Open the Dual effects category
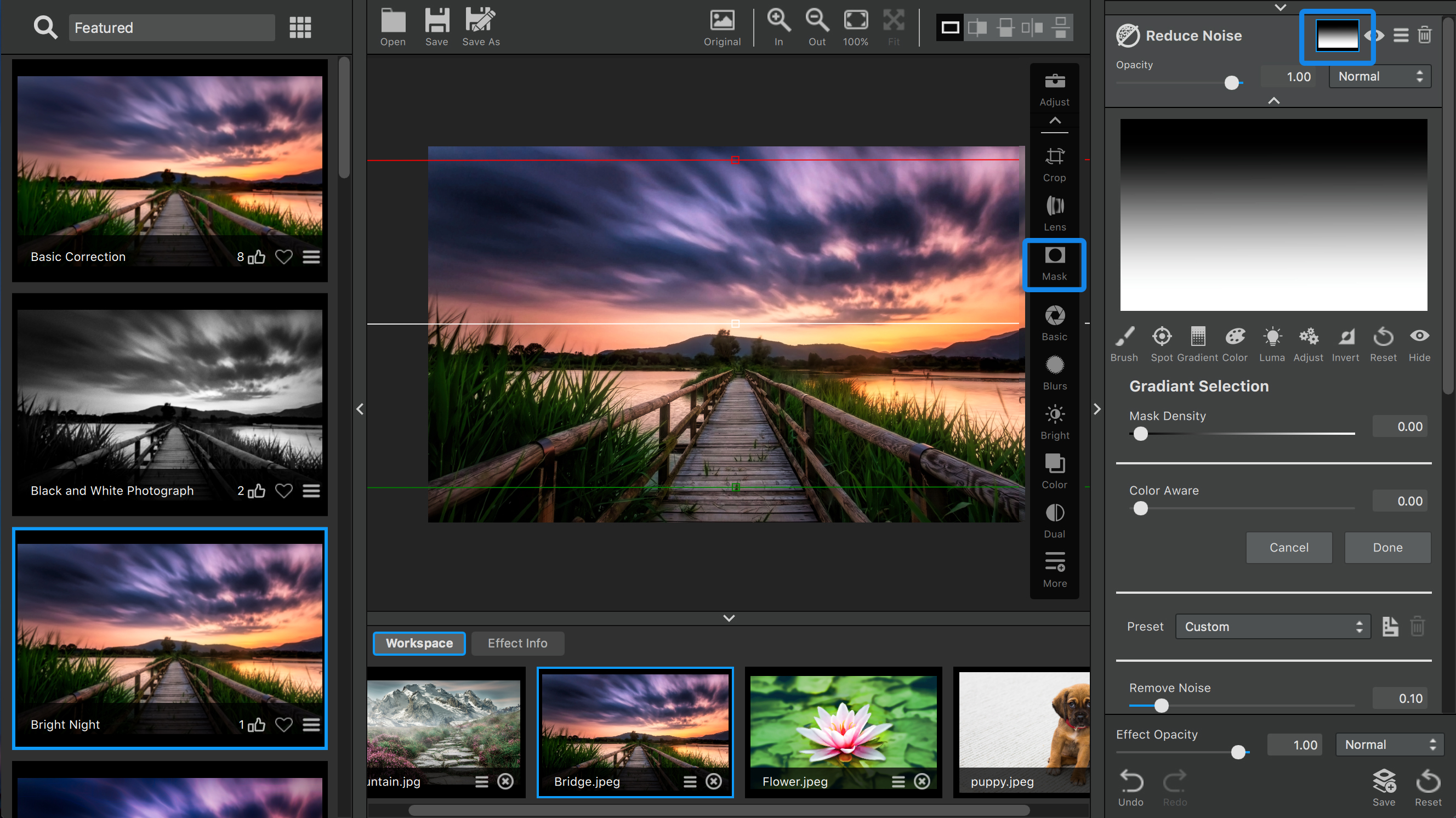The image size is (1456, 818). coord(1054,521)
